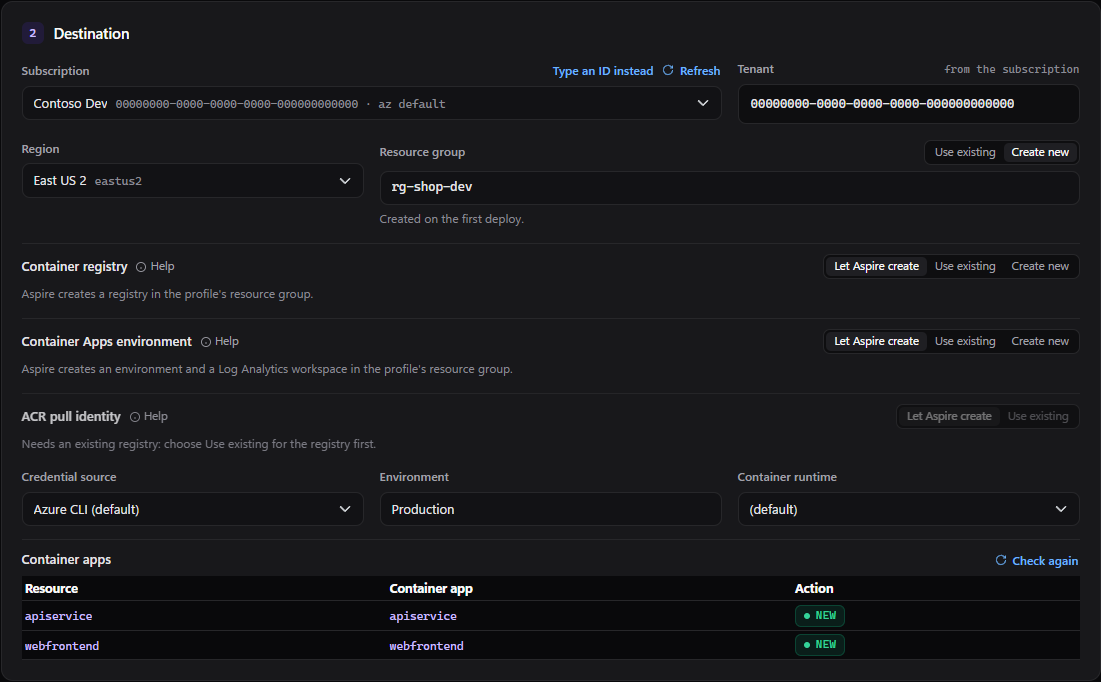Image resolution: width=1101 pixels, height=682 pixels.
Task: Click the webfrontend container app cell
Action: pyautogui.click(x=426, y=646)
